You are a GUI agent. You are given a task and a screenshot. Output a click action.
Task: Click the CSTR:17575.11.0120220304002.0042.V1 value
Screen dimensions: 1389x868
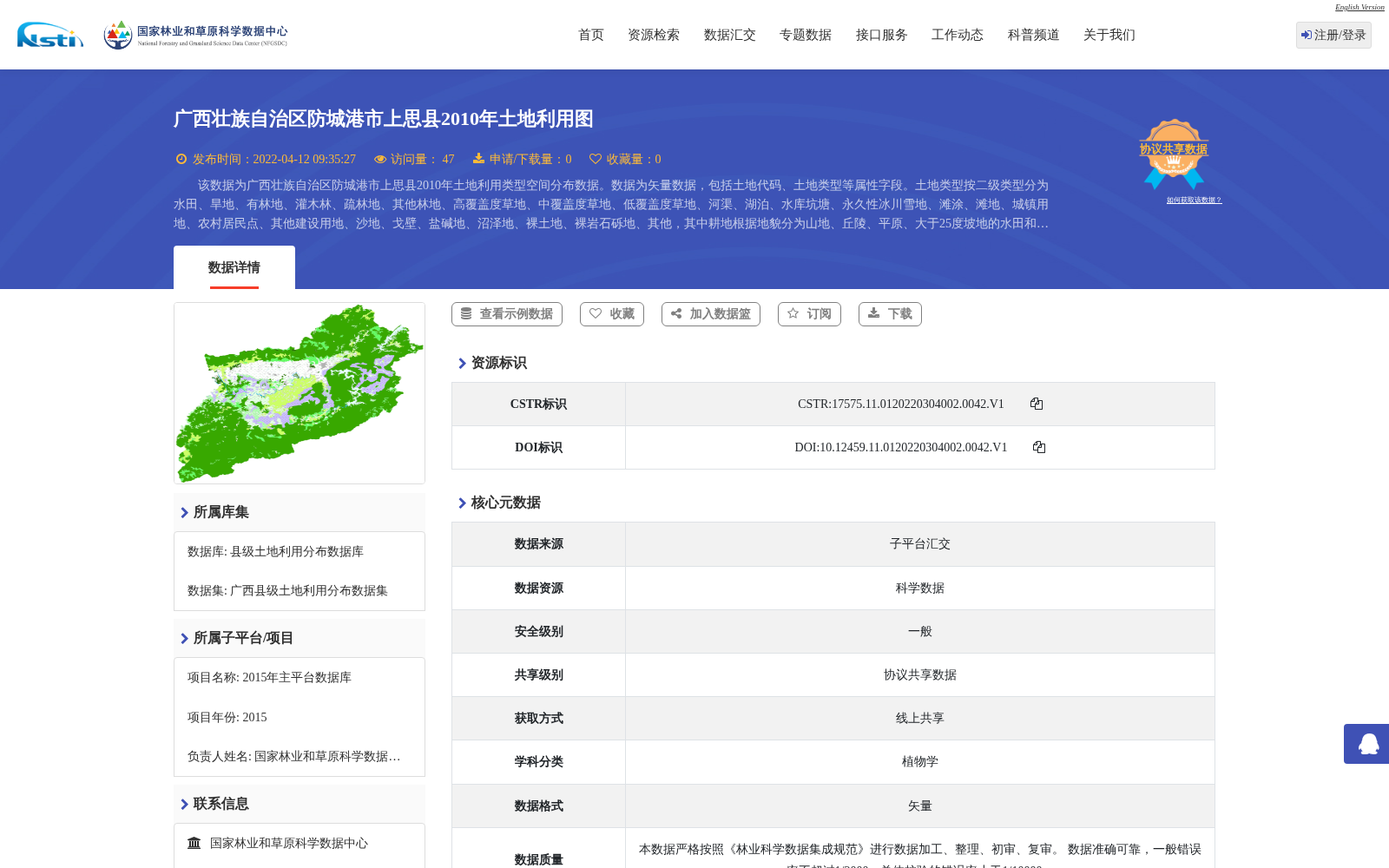click(900, 404)
